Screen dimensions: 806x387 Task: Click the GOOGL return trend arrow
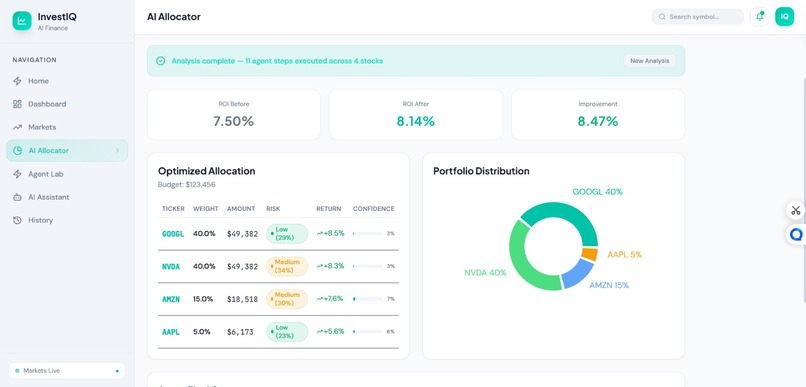tap(319, 233)
